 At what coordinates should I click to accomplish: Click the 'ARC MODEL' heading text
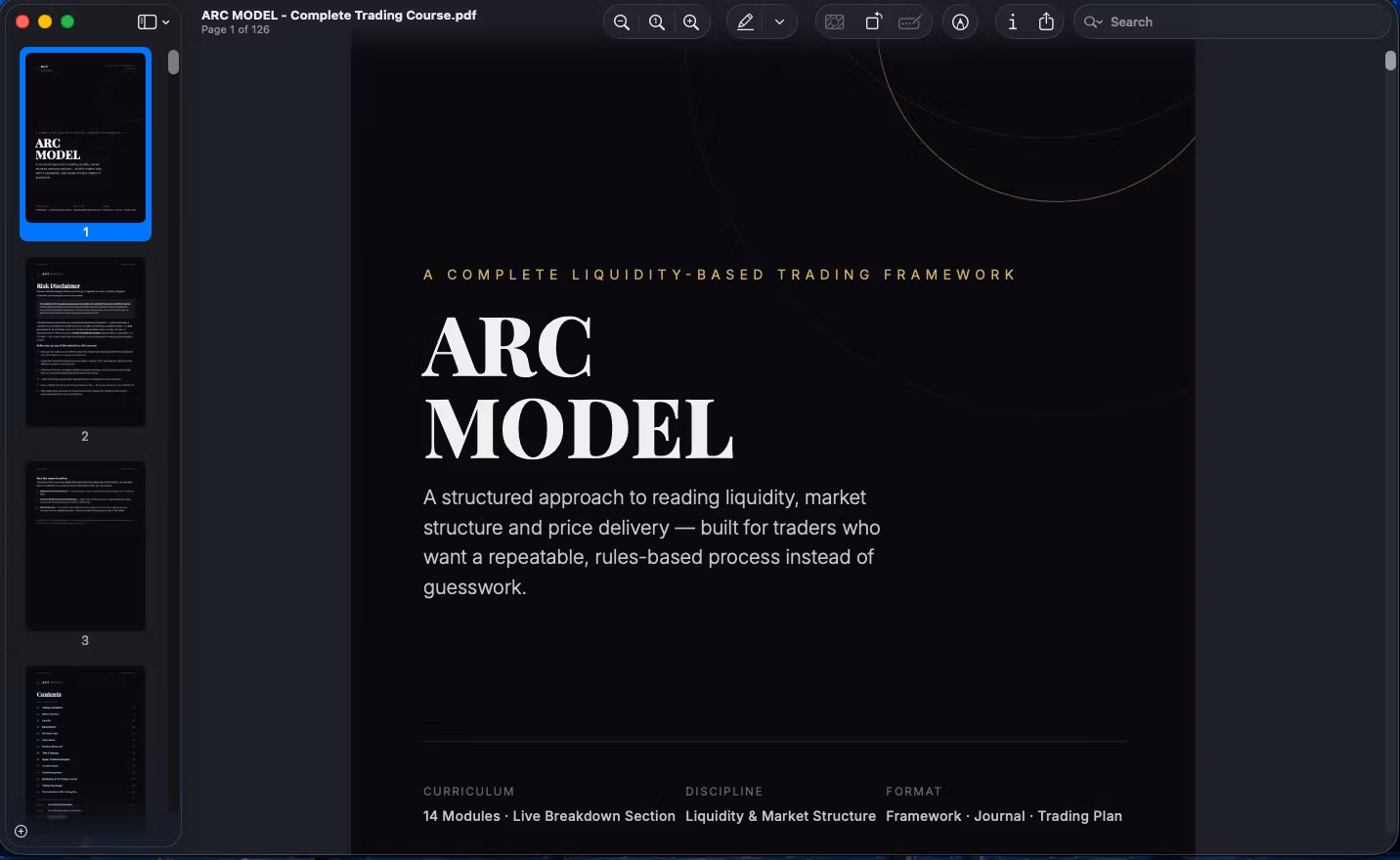coord(578,388)
